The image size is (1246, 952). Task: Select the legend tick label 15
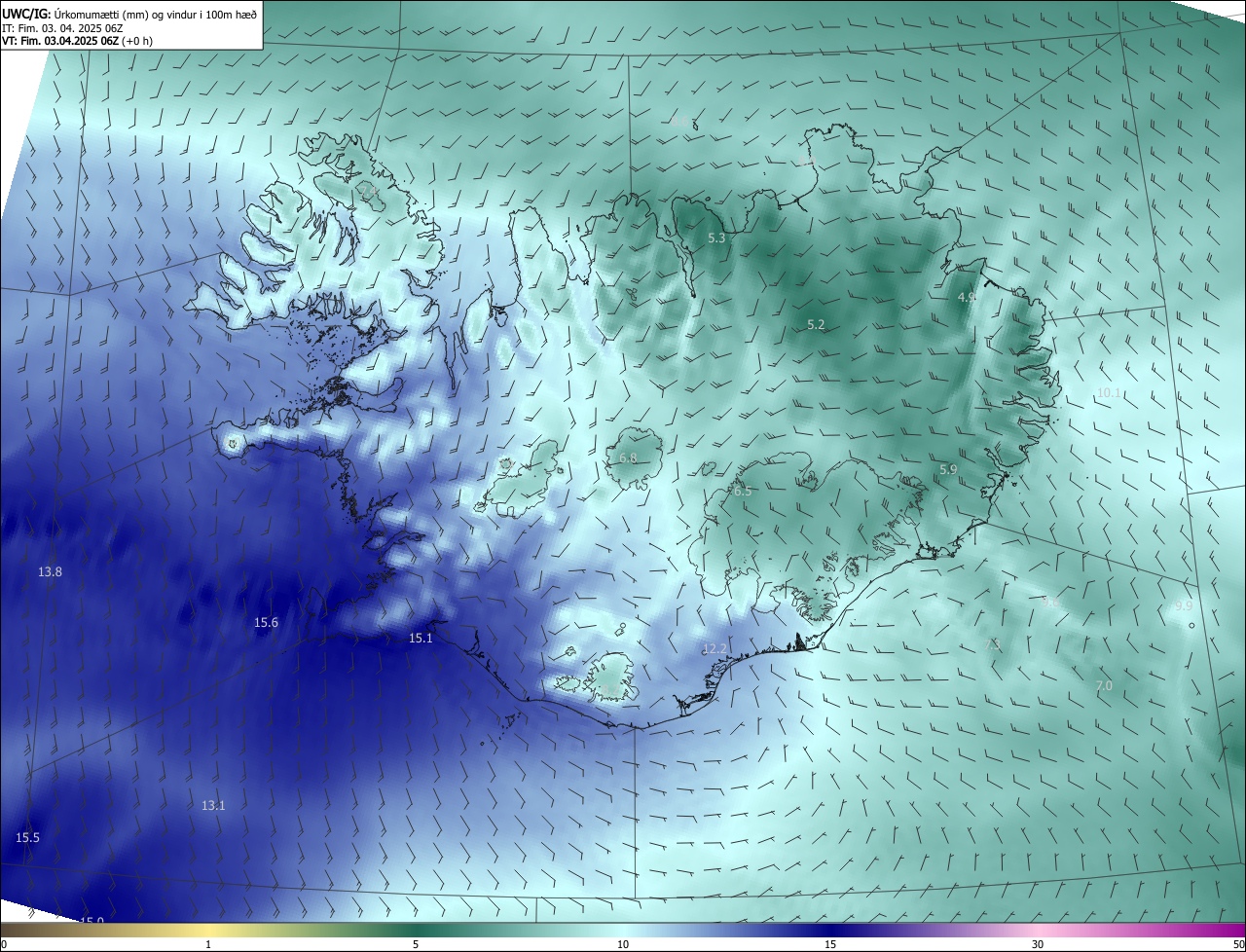pos(830,945)
